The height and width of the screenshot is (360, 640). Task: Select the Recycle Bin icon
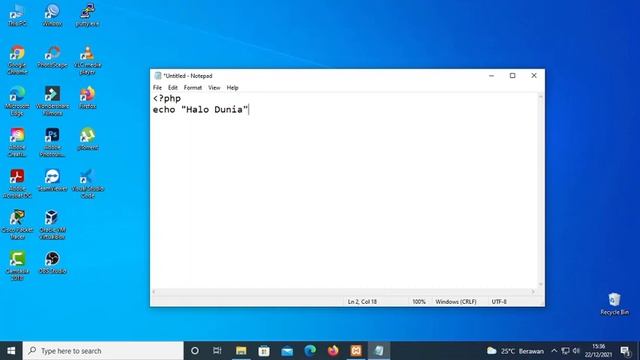(x=614, y=304)
